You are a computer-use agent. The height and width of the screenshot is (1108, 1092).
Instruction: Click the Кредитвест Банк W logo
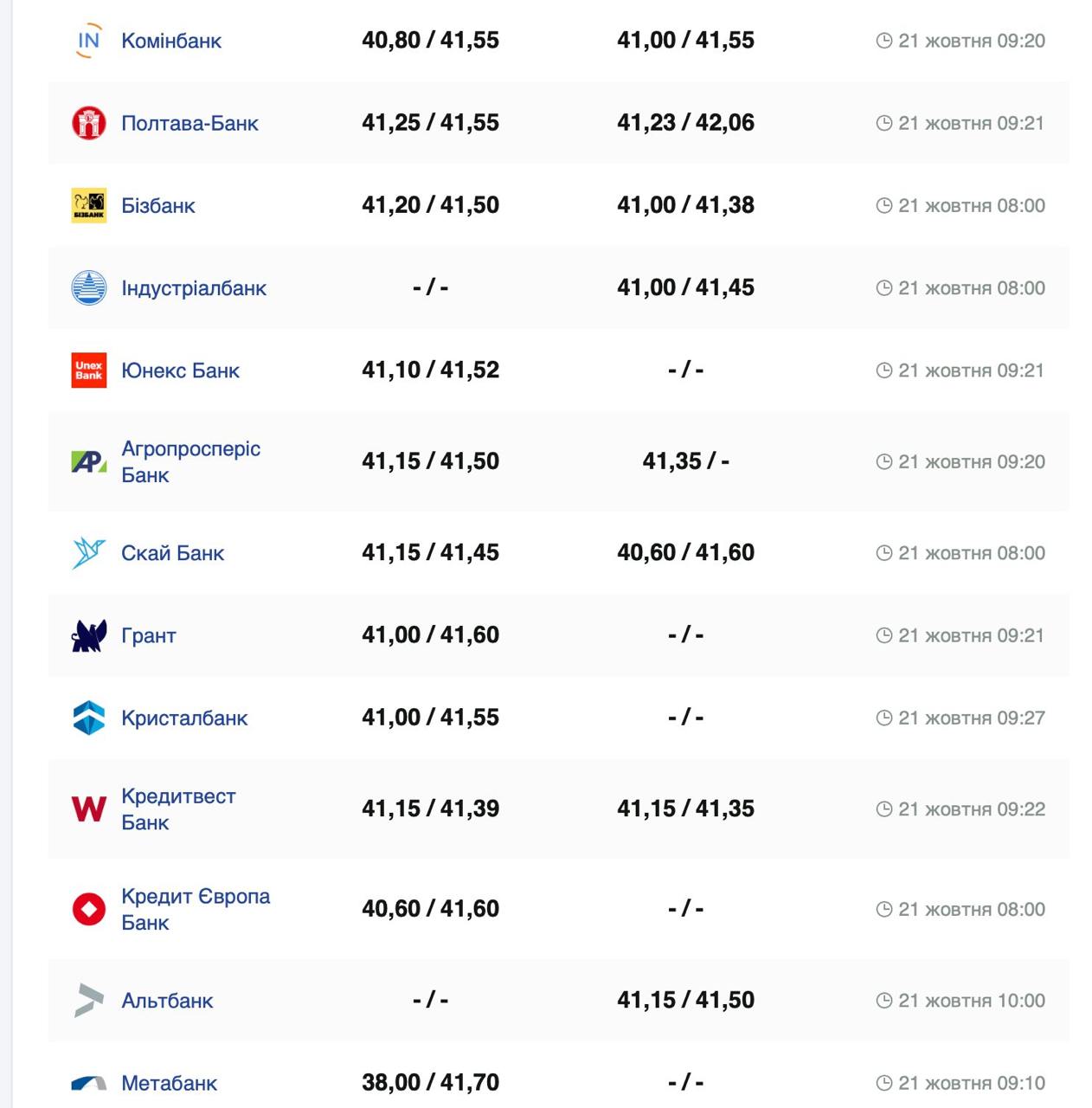tap(88, 809)
